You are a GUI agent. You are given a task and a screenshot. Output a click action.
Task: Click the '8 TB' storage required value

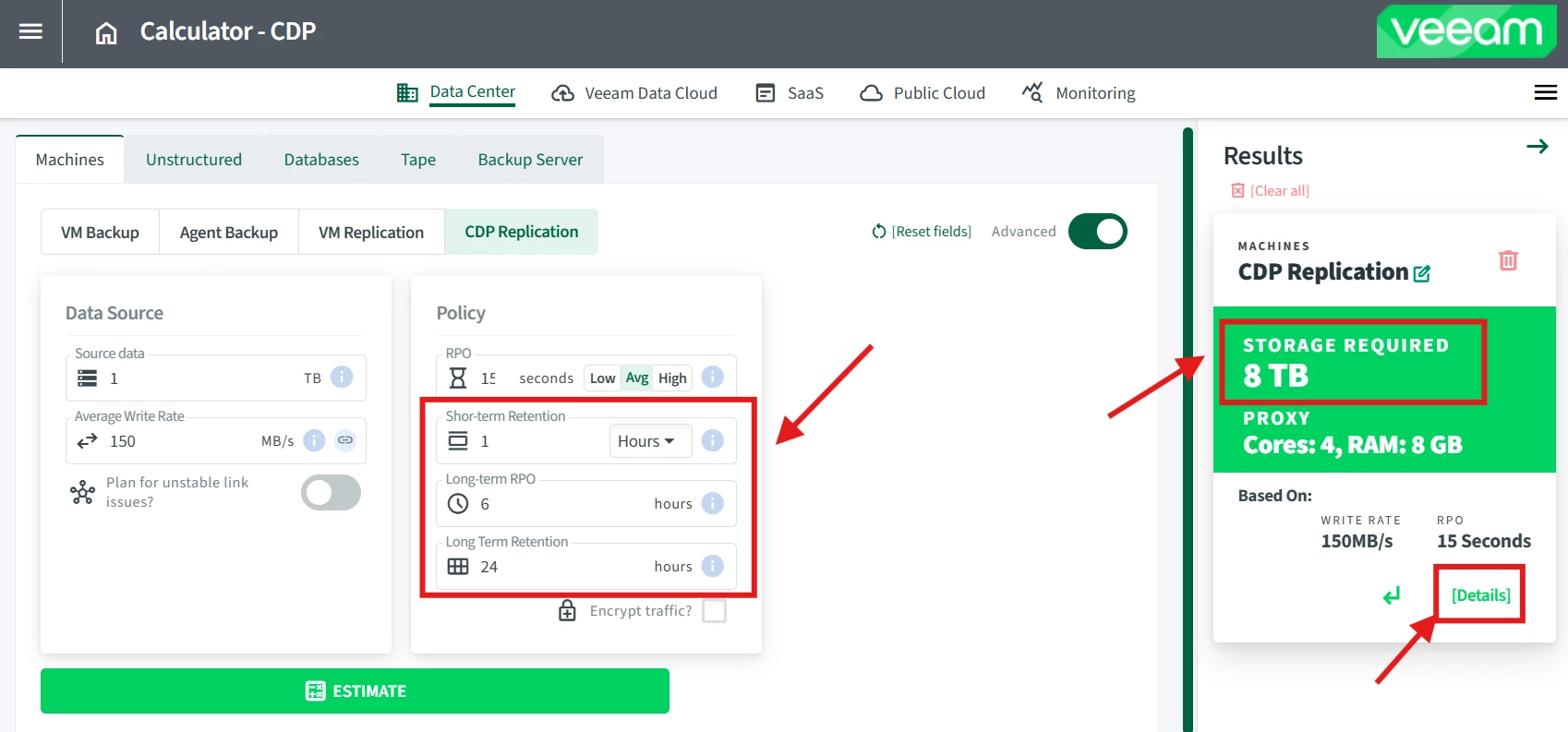1276,376
